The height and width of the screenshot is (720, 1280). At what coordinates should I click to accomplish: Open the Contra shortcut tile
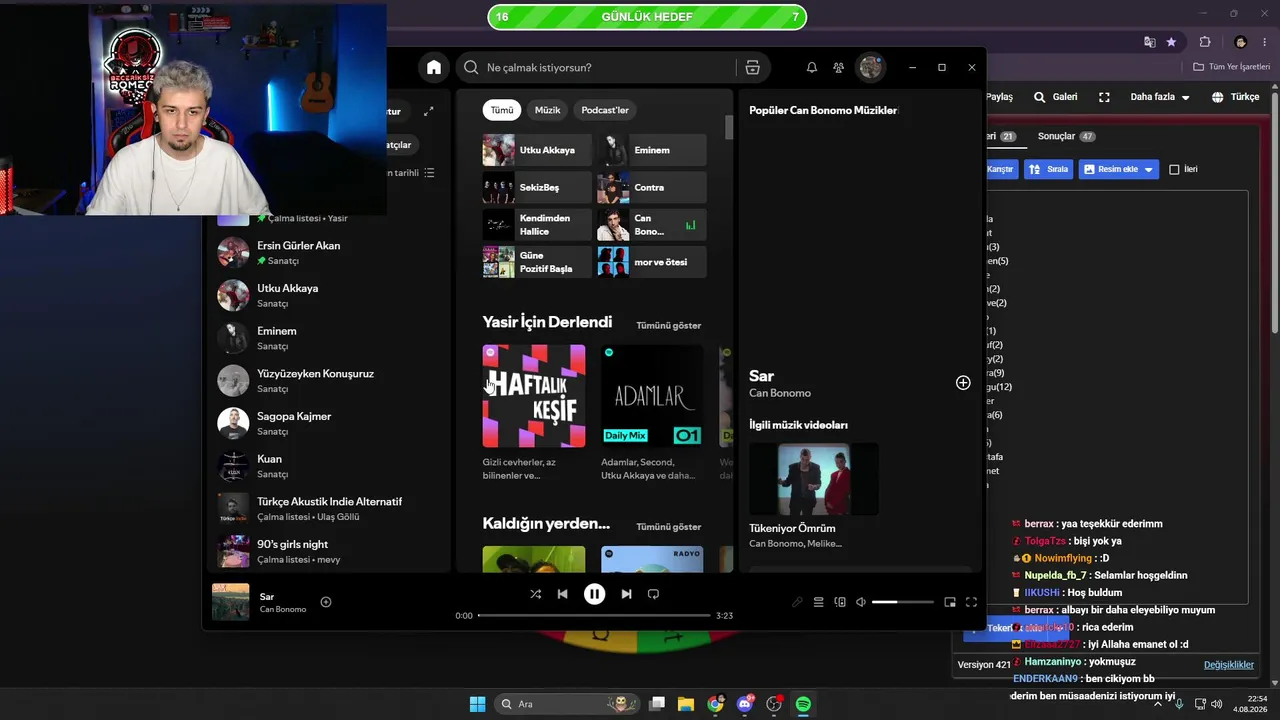652,187
